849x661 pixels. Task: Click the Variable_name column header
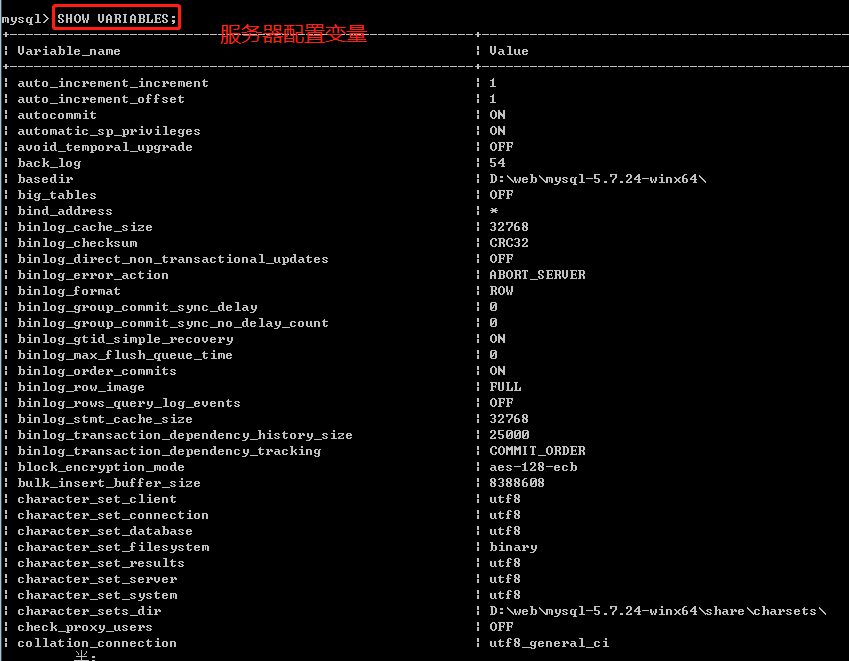69,51
